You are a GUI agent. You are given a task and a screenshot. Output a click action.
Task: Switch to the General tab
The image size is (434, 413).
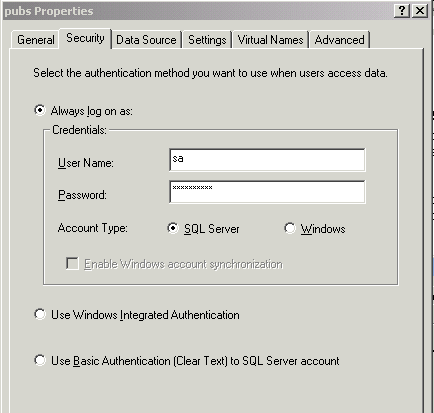[36, 40]
